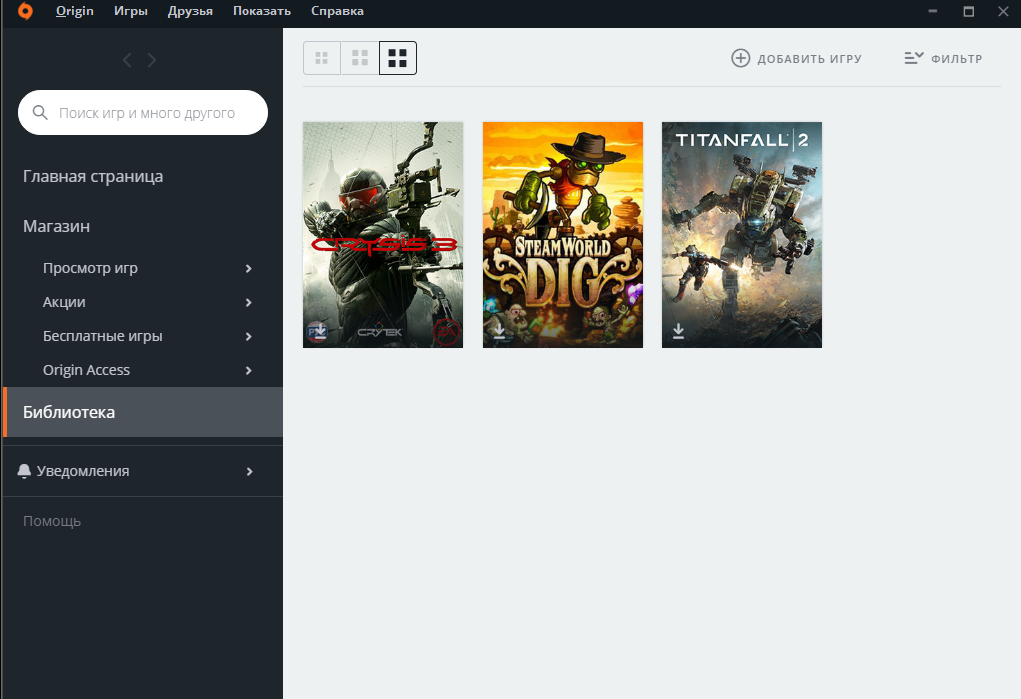Screen dimensions: 1021x699
Task: Expand the Уведомления panel arrow
Action: (x=249, y=471)
